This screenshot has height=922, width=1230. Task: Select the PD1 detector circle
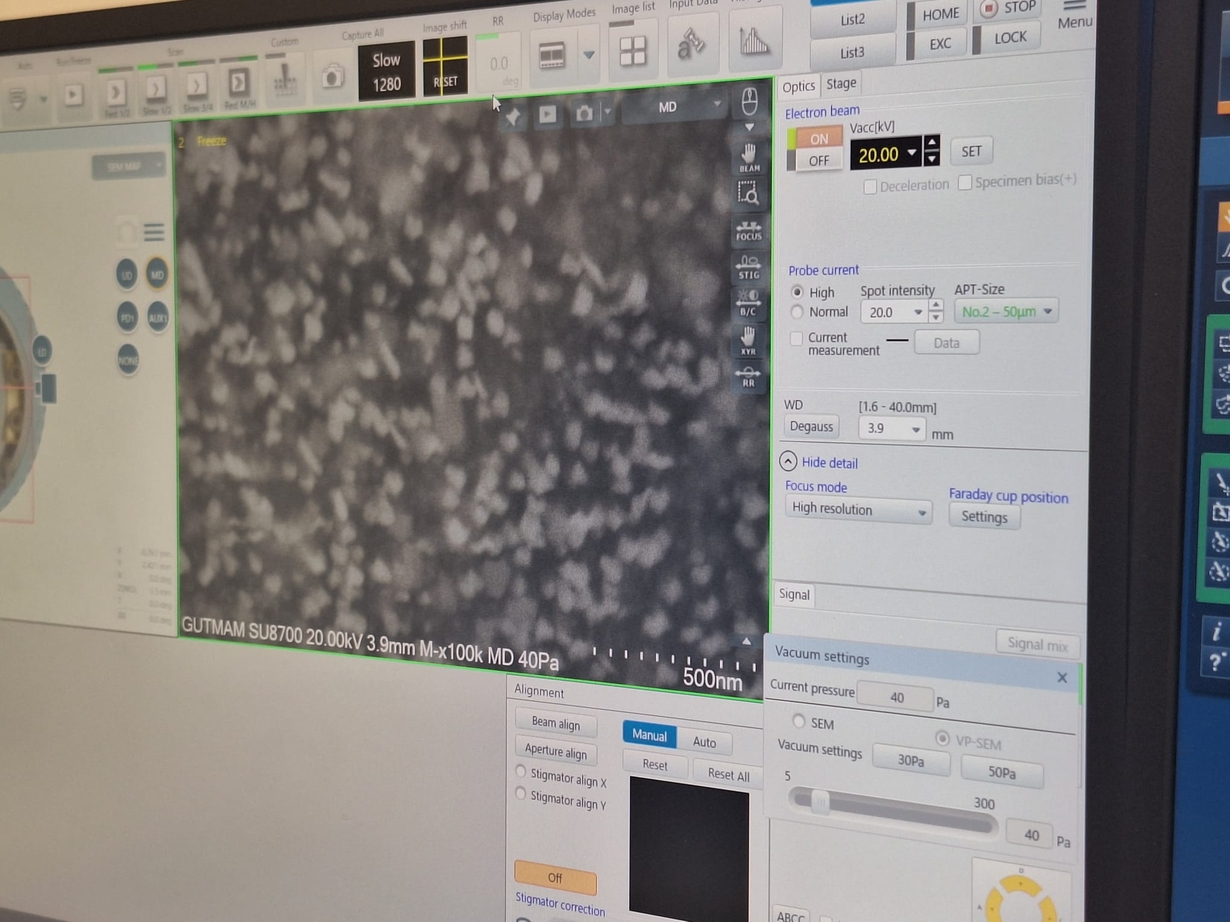click(x=128, y=318)
